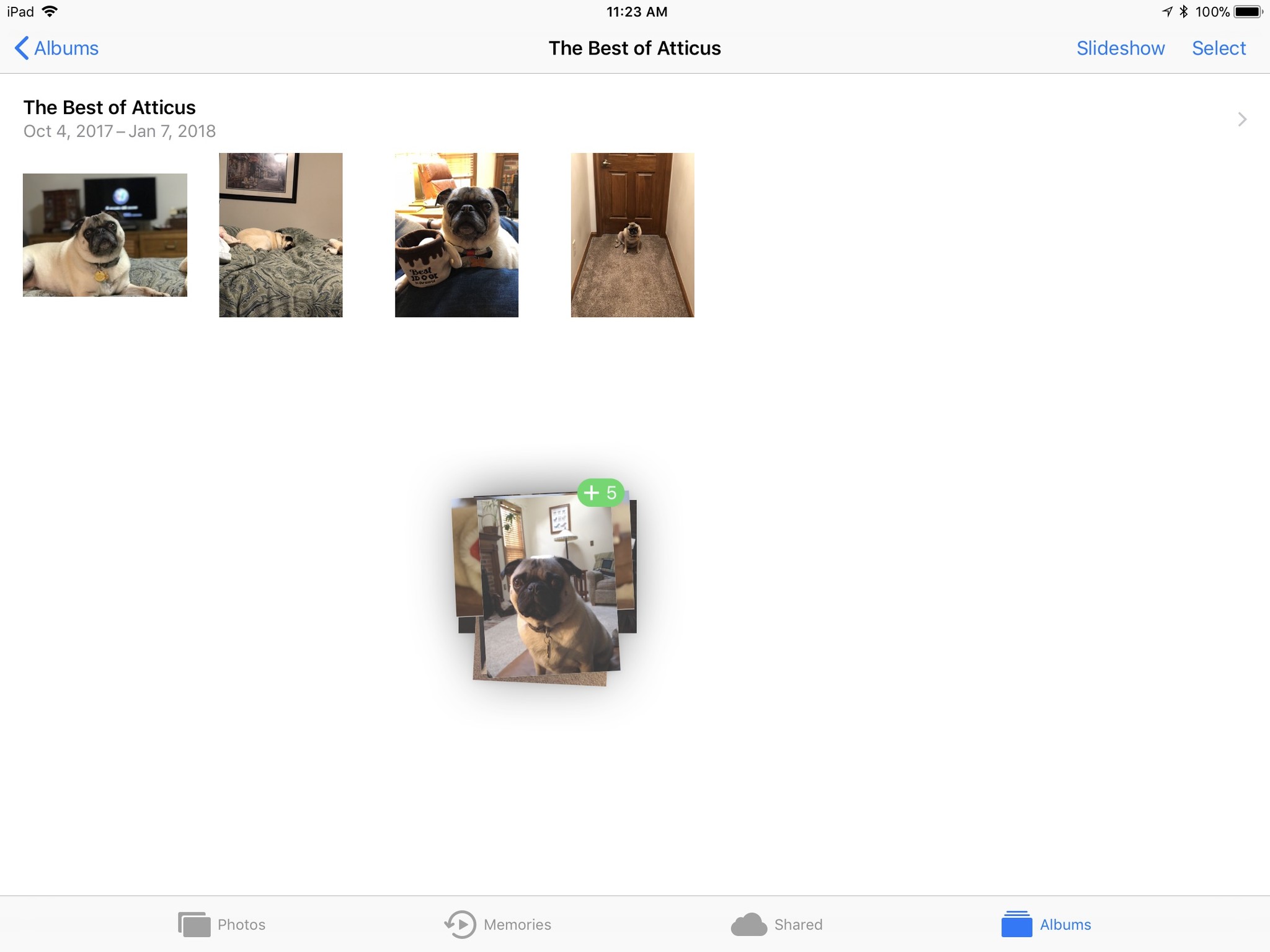Screen dimensions: 1270x952
Task: Open pug lying in front of TV photo
Action: [x=105, y=235]
